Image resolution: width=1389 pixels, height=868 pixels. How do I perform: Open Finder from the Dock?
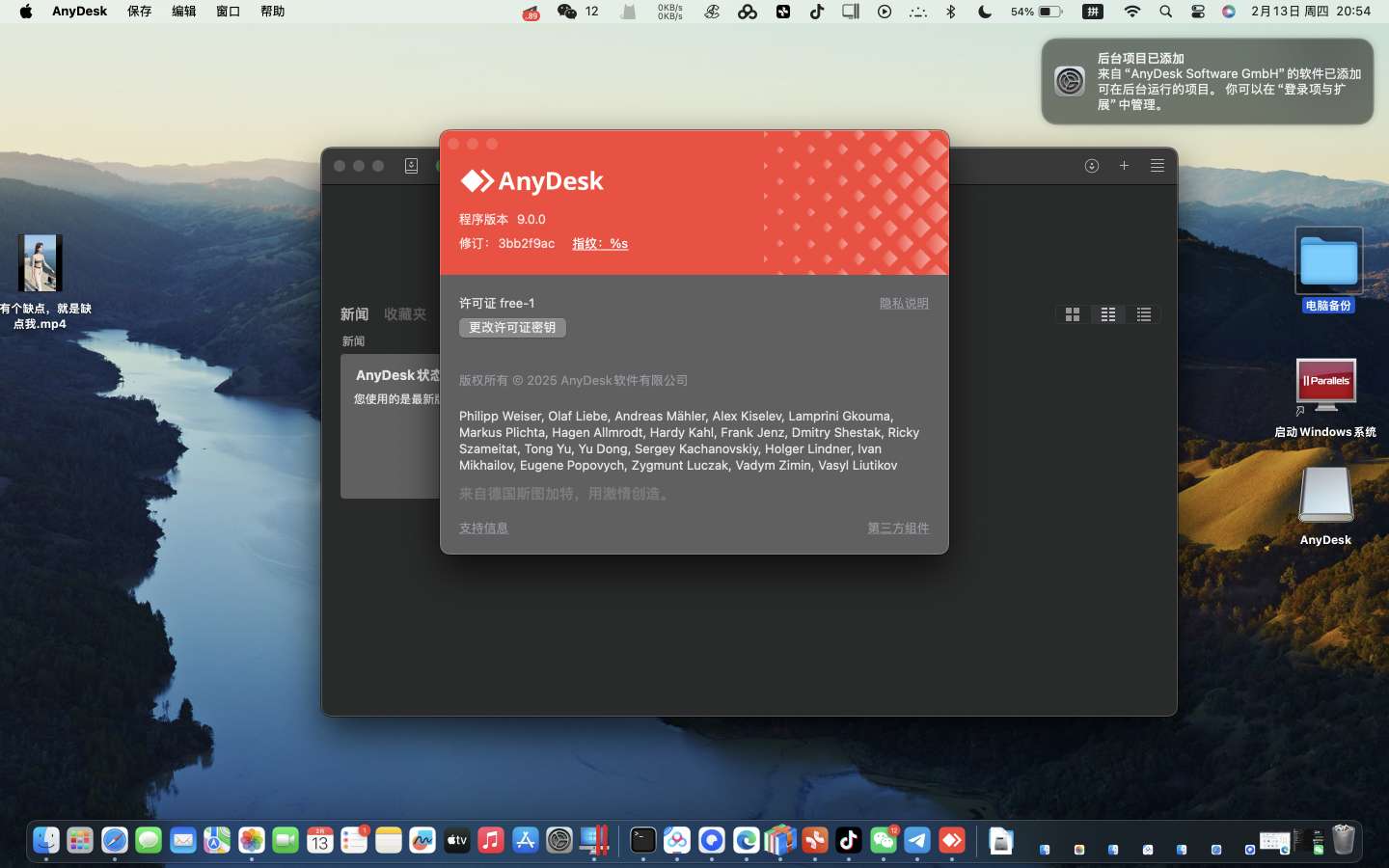click(45, 841)
